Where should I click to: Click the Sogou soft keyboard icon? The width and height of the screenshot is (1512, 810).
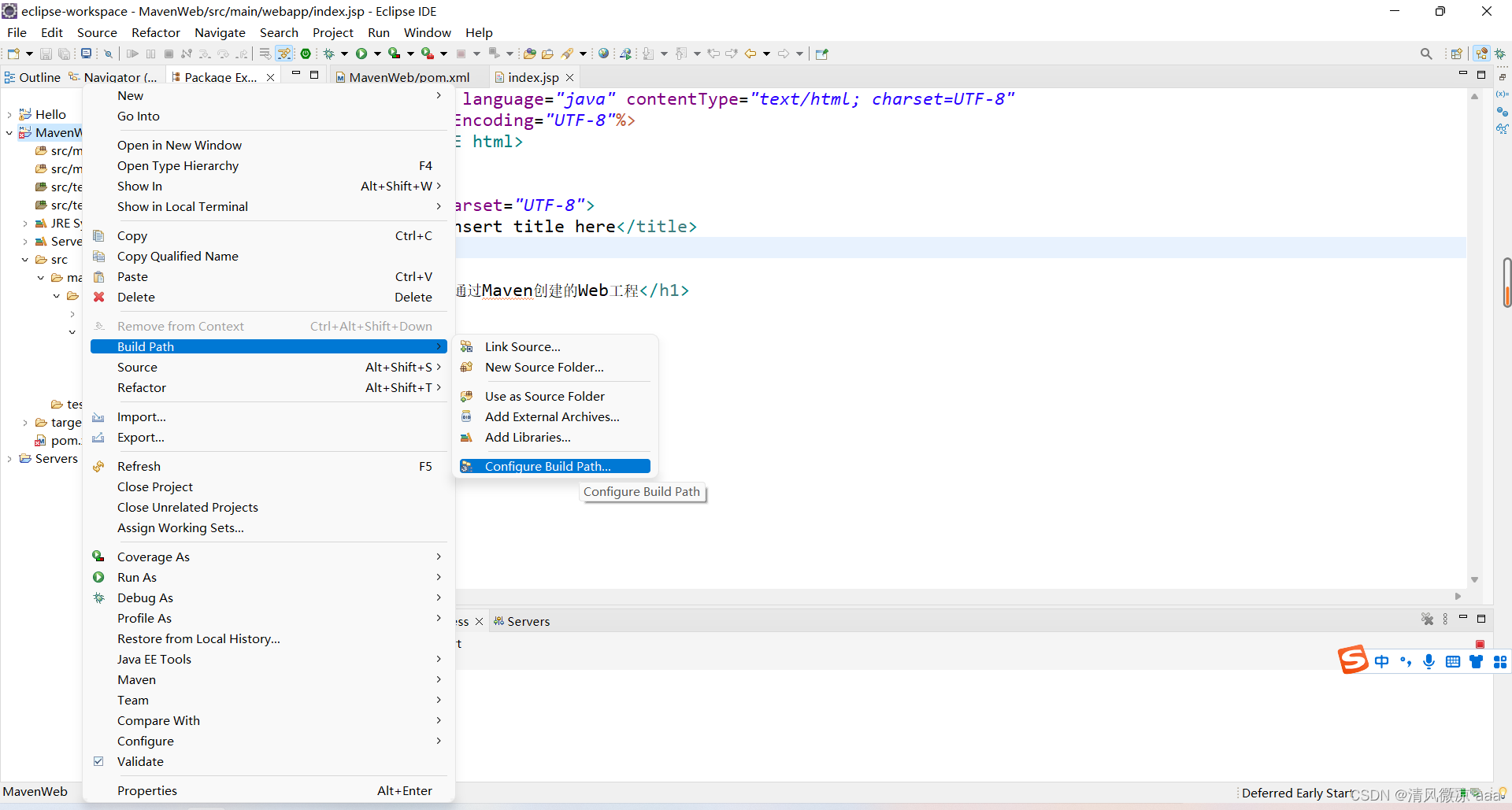1453,662
